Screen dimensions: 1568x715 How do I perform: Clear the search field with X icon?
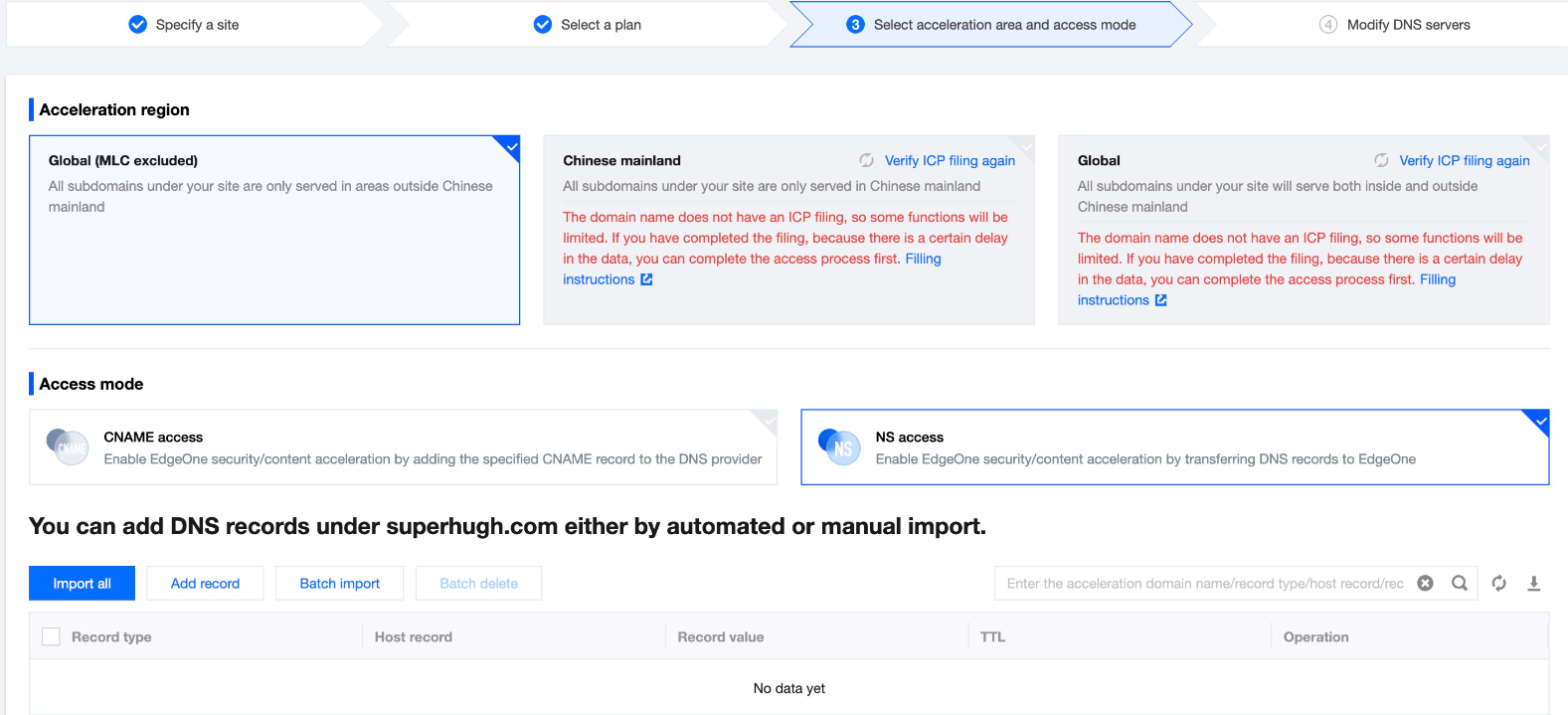click(1425, 584)
